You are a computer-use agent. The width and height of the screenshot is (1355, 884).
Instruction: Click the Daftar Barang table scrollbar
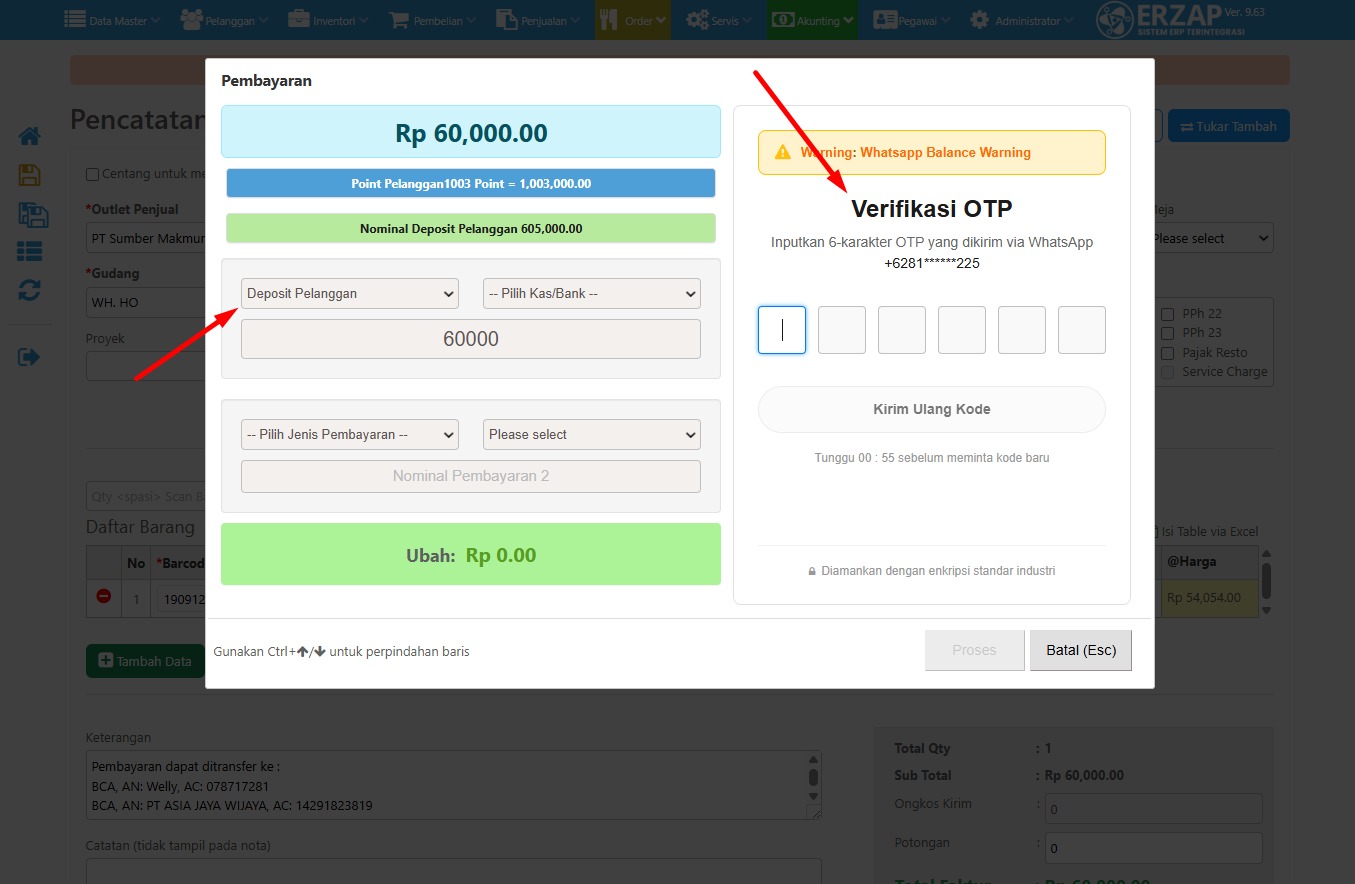point(1266,581)
